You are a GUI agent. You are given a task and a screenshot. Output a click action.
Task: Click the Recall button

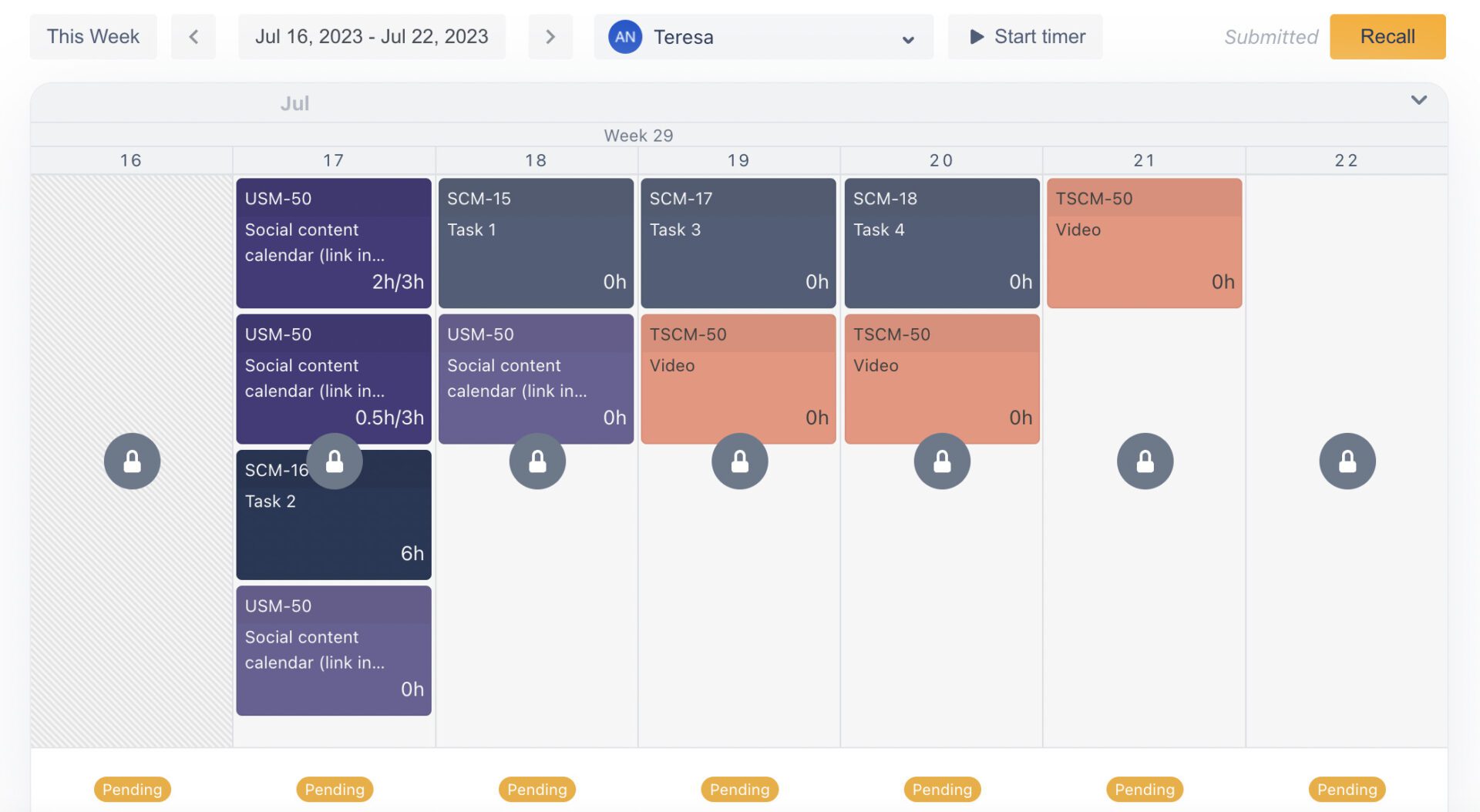1387,36
